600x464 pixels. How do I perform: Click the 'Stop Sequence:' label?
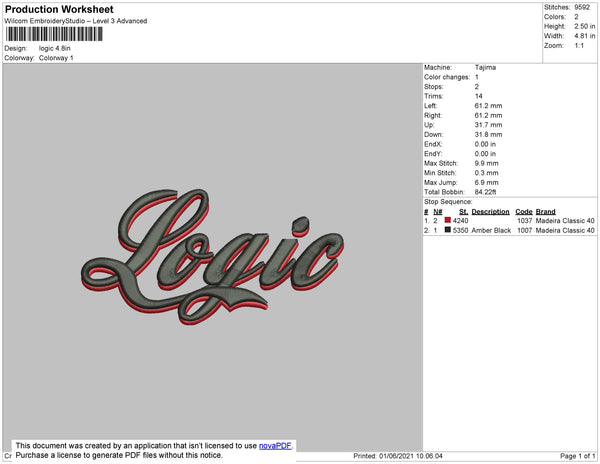(x=448, y=202)
